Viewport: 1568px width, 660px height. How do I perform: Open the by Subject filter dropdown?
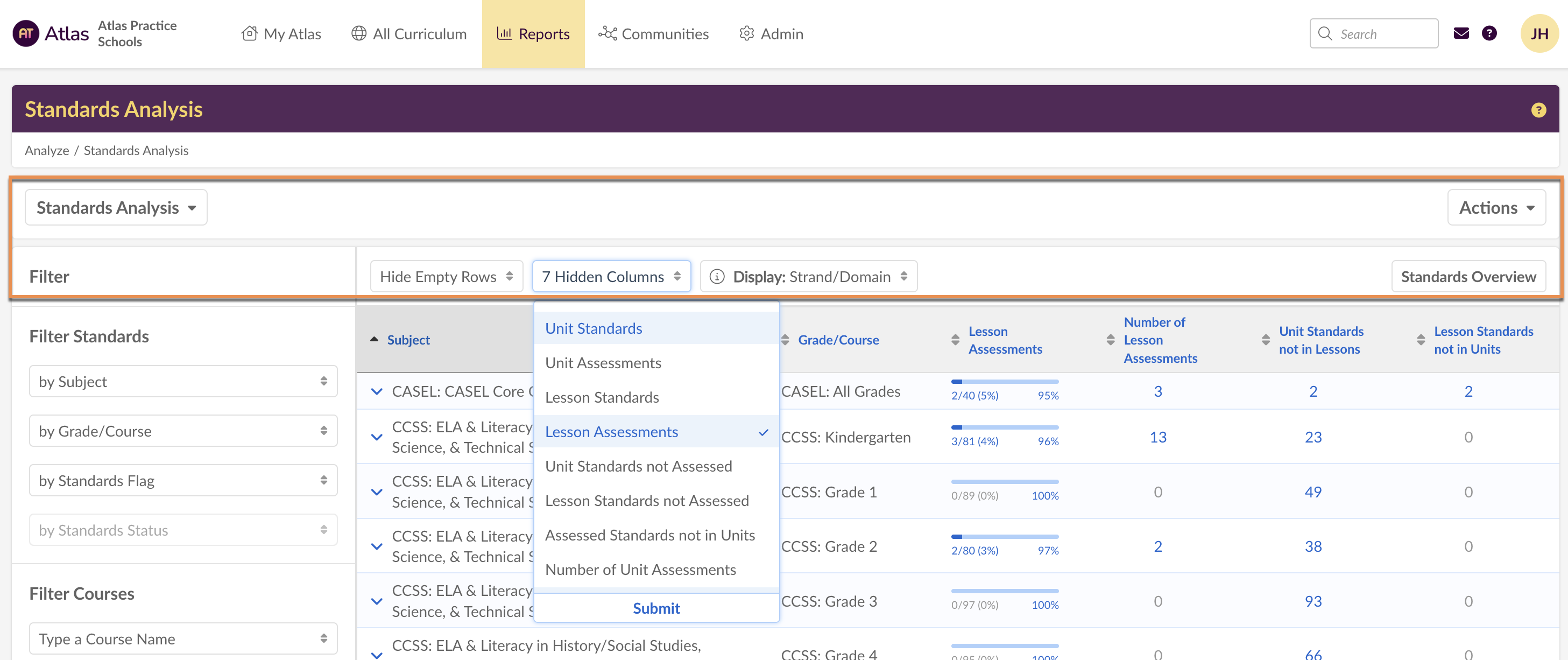[182, 382]
